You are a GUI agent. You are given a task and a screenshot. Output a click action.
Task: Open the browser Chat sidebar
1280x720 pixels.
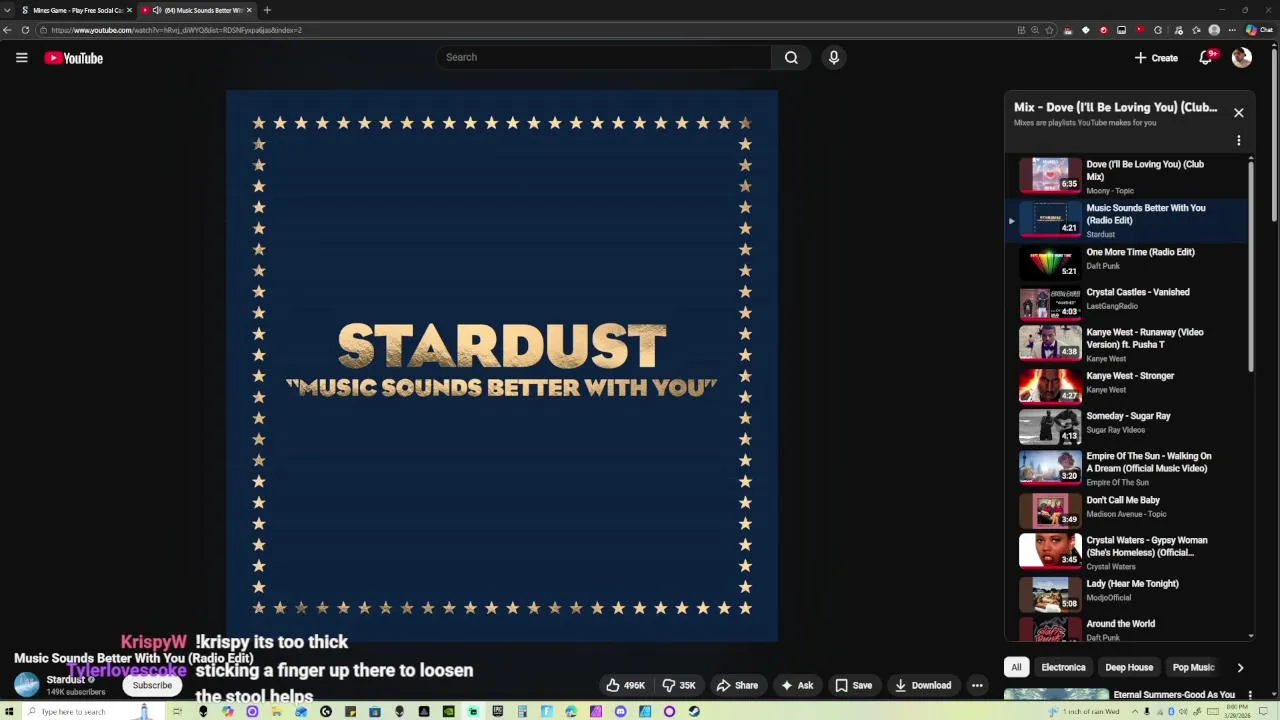coord(1260,30)
